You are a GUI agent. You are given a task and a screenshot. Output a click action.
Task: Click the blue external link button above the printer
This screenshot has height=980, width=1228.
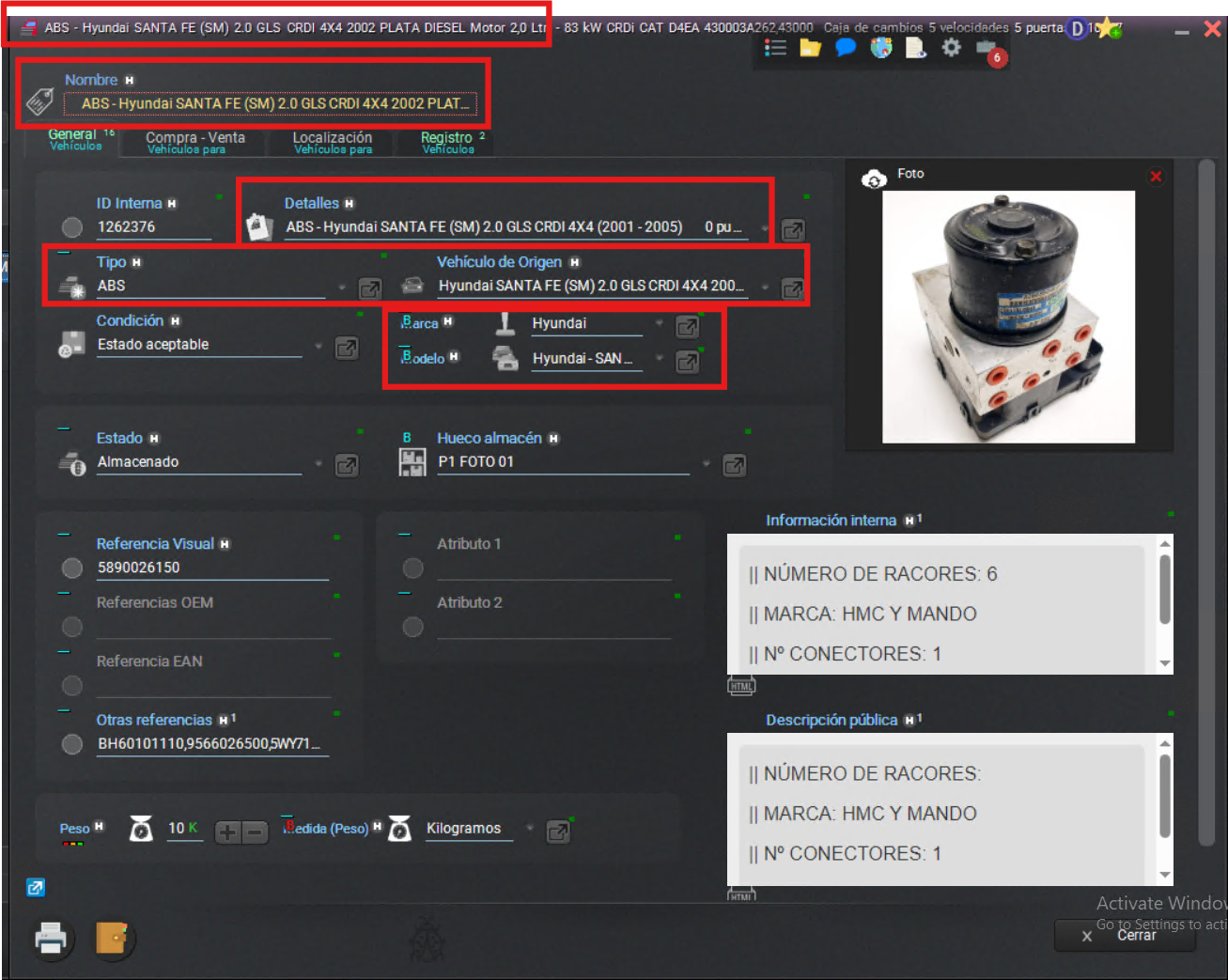pyautogui.click(x=36, y=887)
